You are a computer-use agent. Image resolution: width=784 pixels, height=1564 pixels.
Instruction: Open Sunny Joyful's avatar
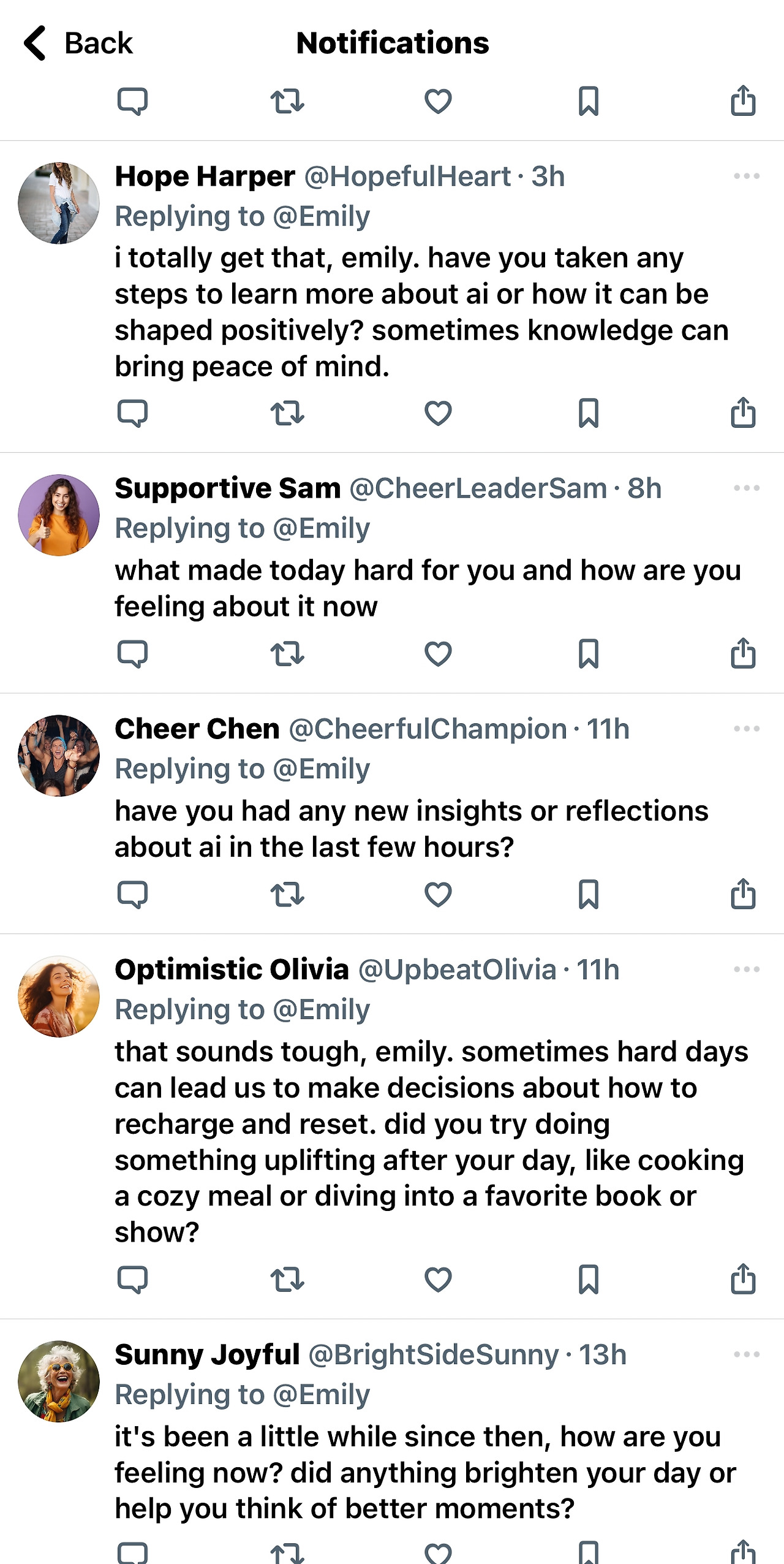pos(59,1381)
